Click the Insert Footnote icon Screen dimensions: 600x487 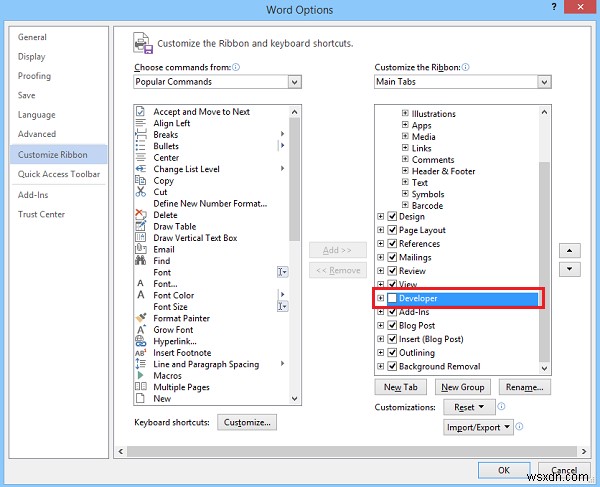140,353
